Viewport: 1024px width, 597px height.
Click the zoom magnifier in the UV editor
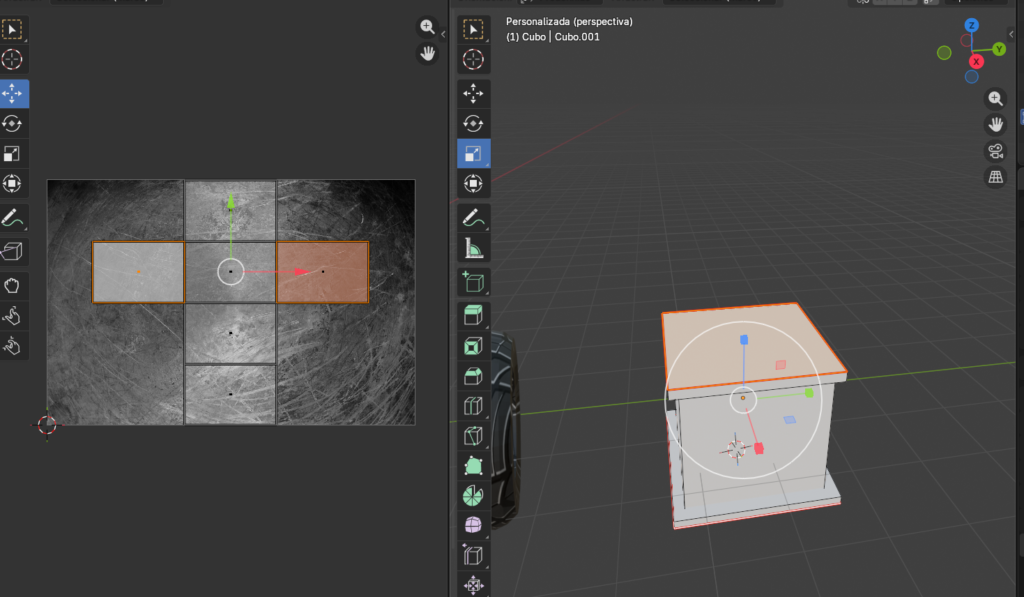[x=427, y=27]
